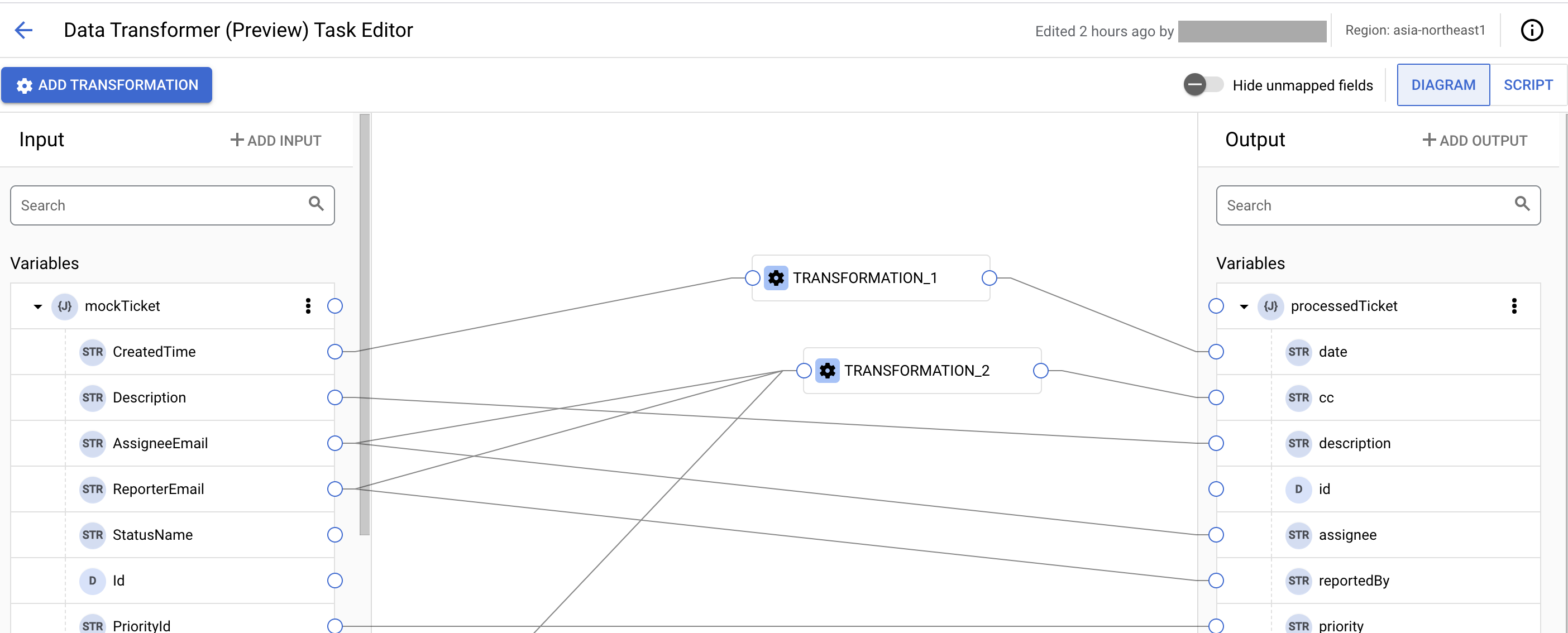Click the TRANSFORMATION_1 settings gear icon

coord(777,278)
